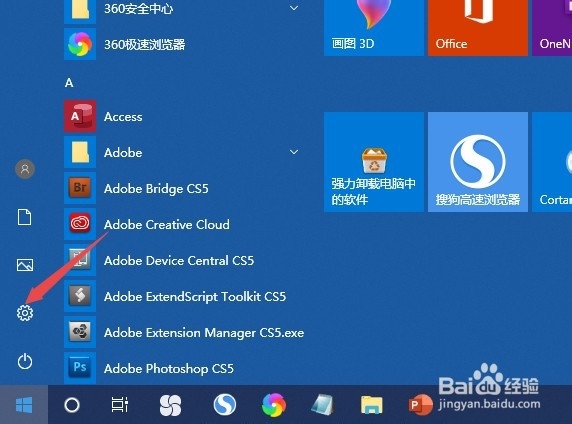Open File Explorer on the taskbar
Screen dimensions: 572x424
coord(372,405)
